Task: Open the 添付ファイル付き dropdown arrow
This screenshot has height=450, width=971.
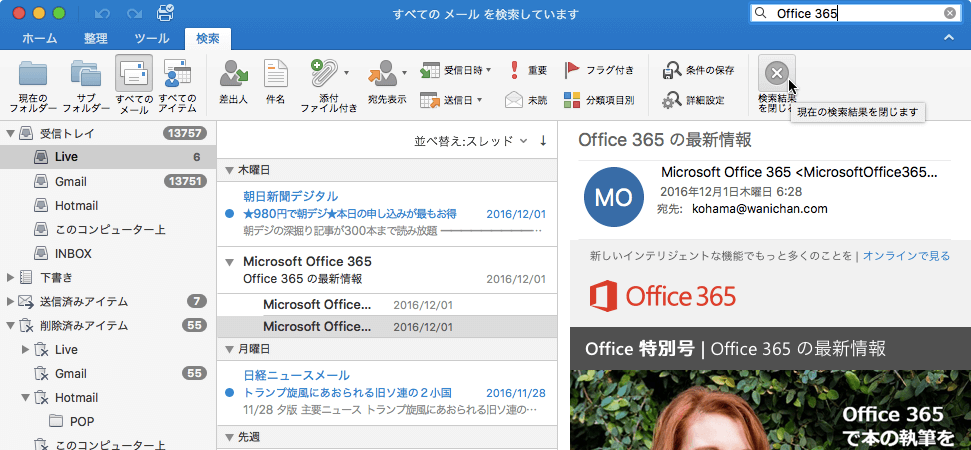Action: tap(346, 73)
